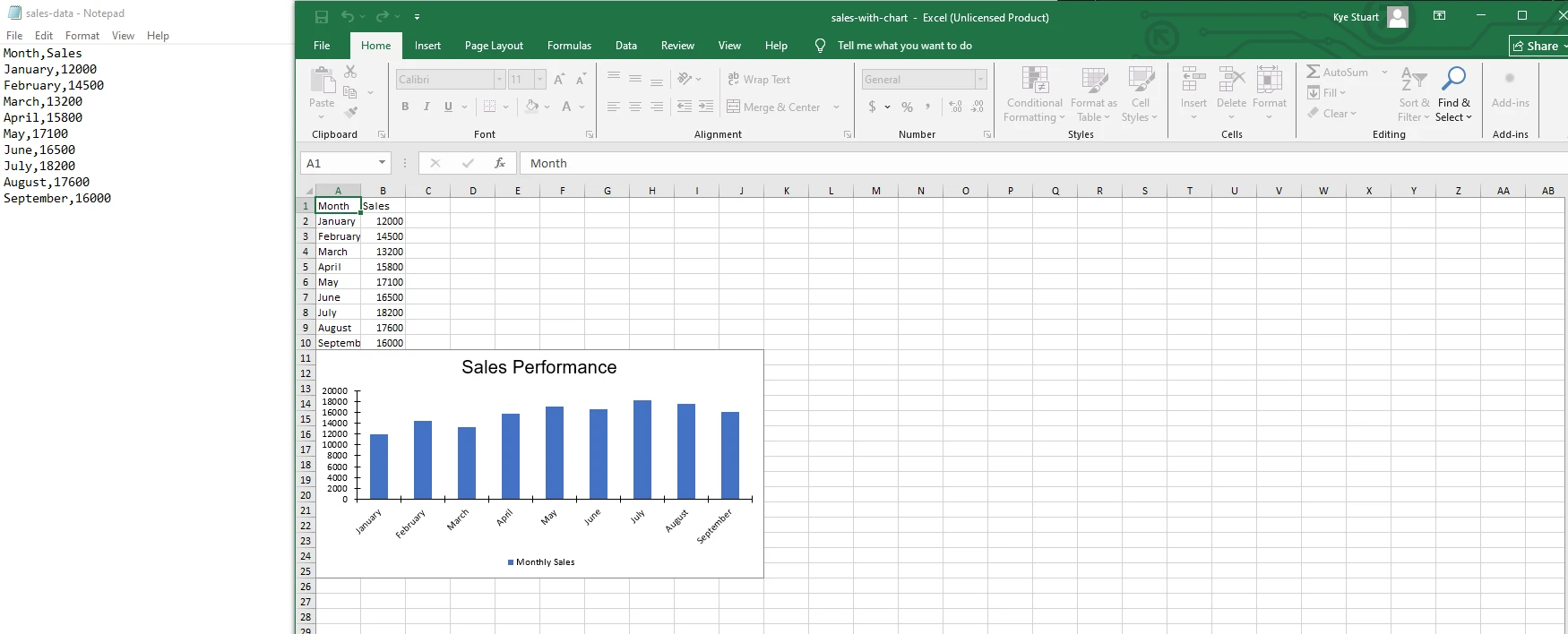Open the Name Box dropdown arrow

click(x=382, y=163)
